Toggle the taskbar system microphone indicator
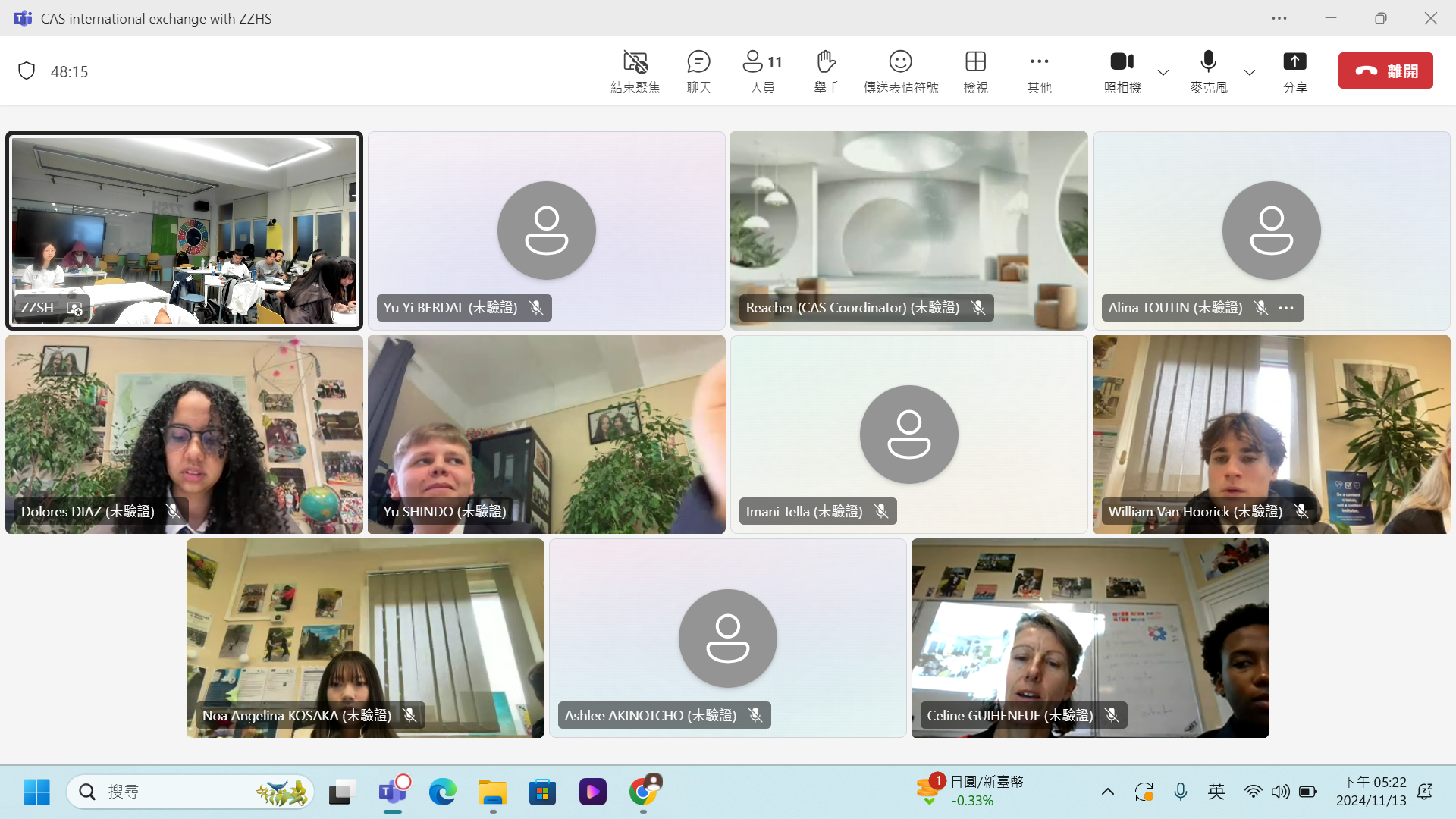The height and width of the screenshot is (819, 1456). (x=1181, y=792)
